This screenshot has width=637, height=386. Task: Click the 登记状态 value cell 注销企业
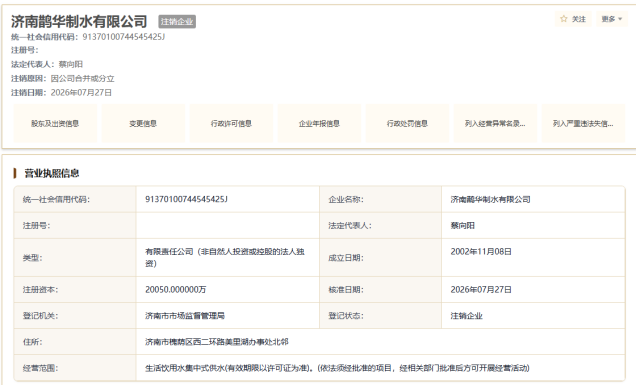[533, 316]
